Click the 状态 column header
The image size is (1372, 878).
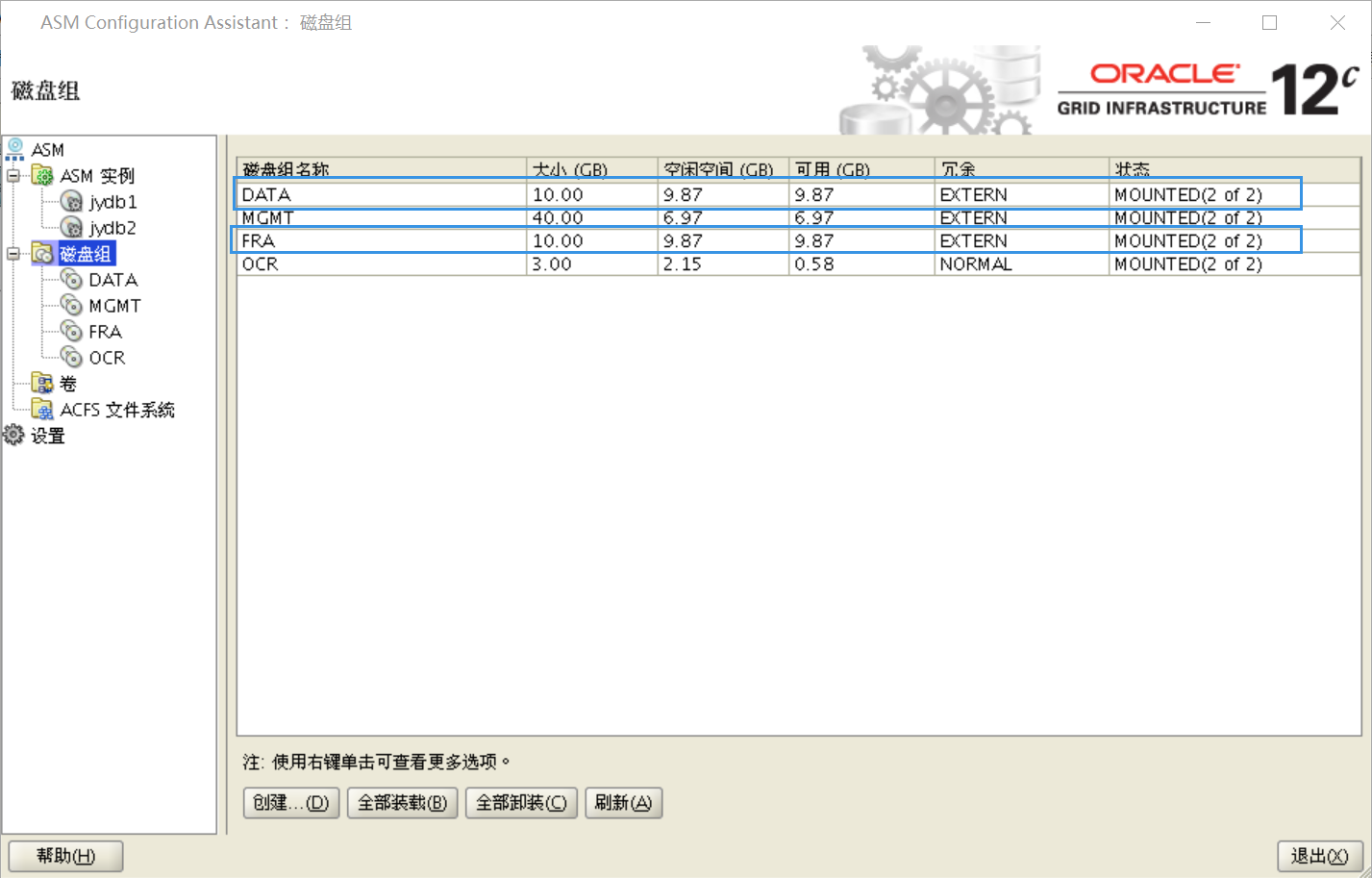tap(1235, 169)
